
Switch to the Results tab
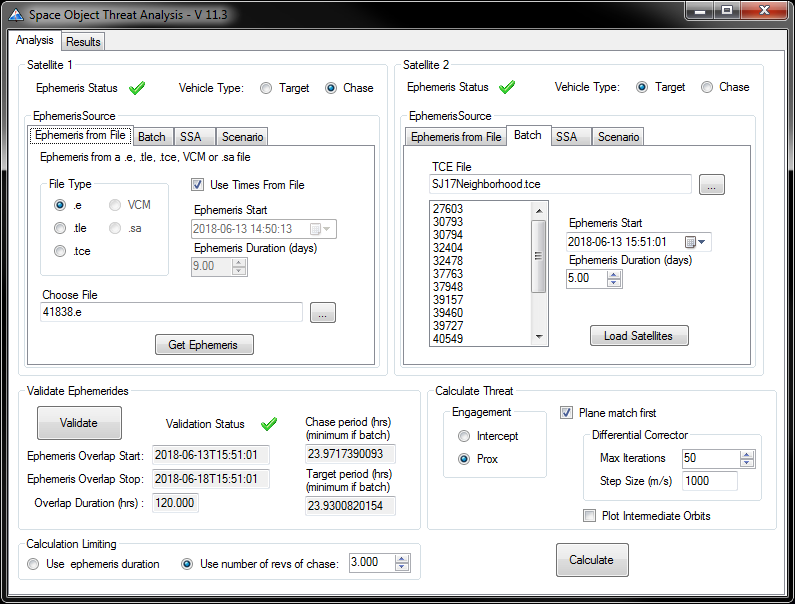(x=83, y=42)
